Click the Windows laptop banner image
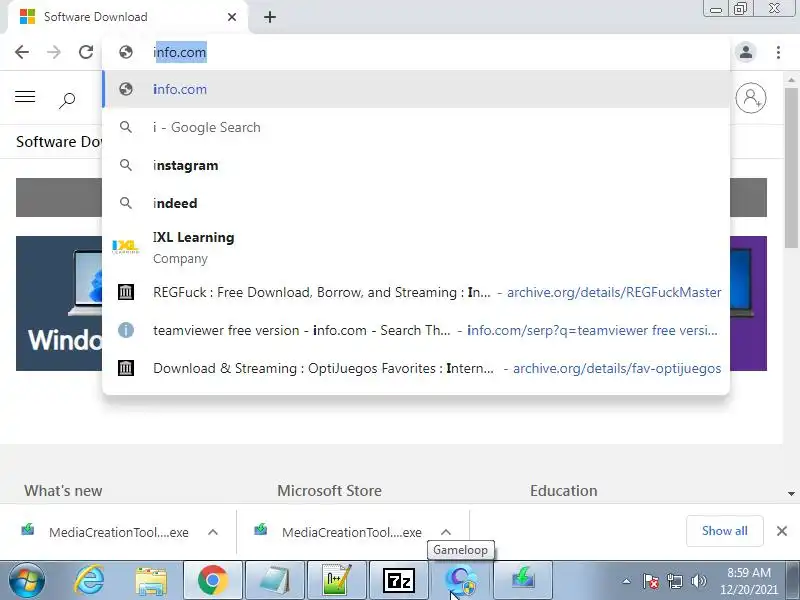The image size is (800, 600). point(59,304)
